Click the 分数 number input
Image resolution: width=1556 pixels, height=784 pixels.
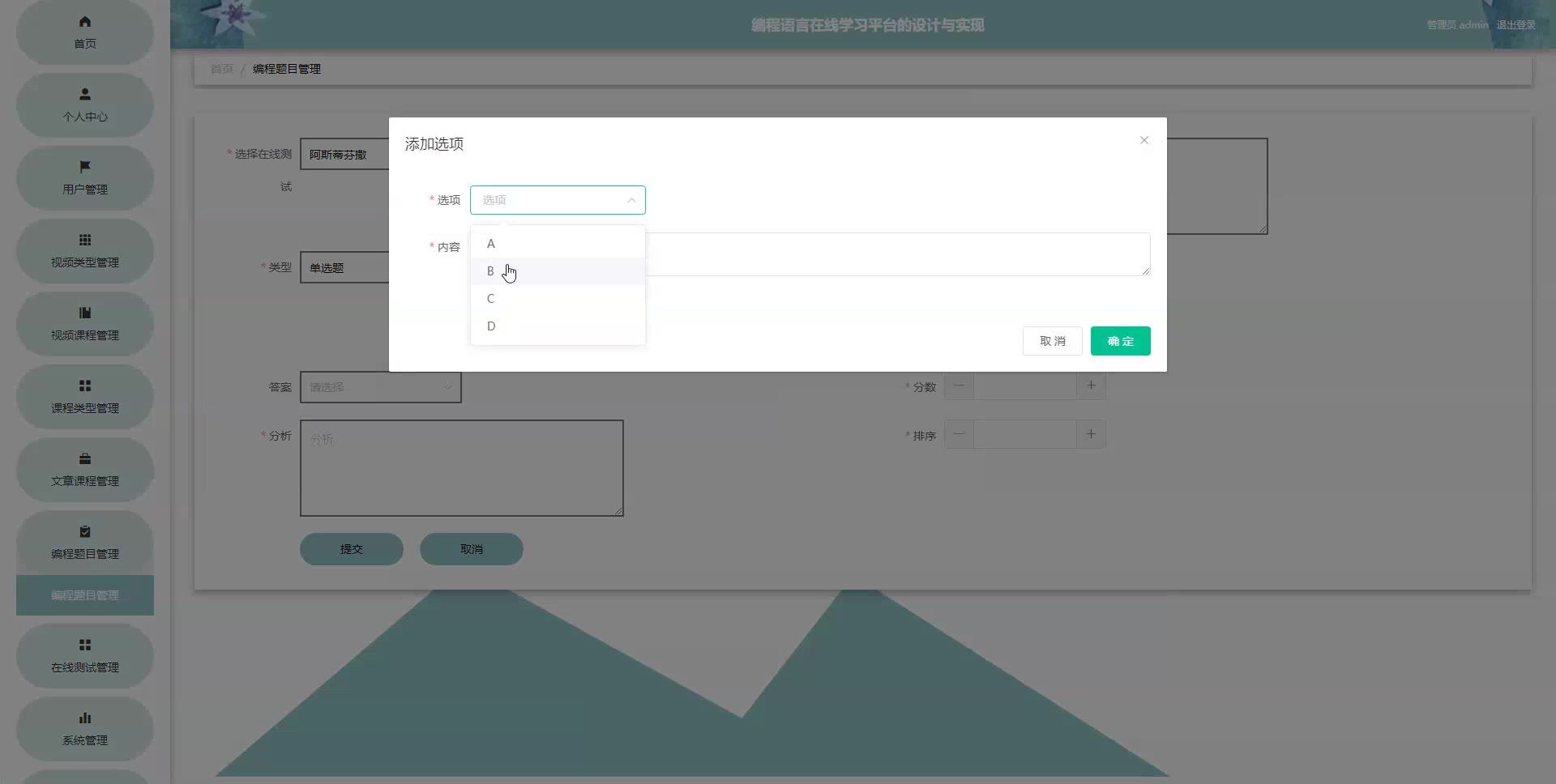[1025, 386]
